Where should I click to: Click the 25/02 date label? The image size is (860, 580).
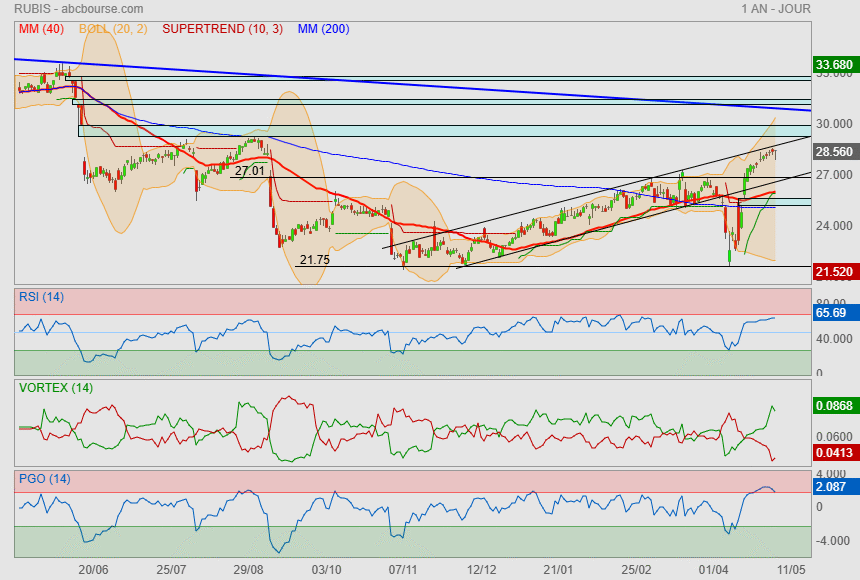(x=636, y=570)
